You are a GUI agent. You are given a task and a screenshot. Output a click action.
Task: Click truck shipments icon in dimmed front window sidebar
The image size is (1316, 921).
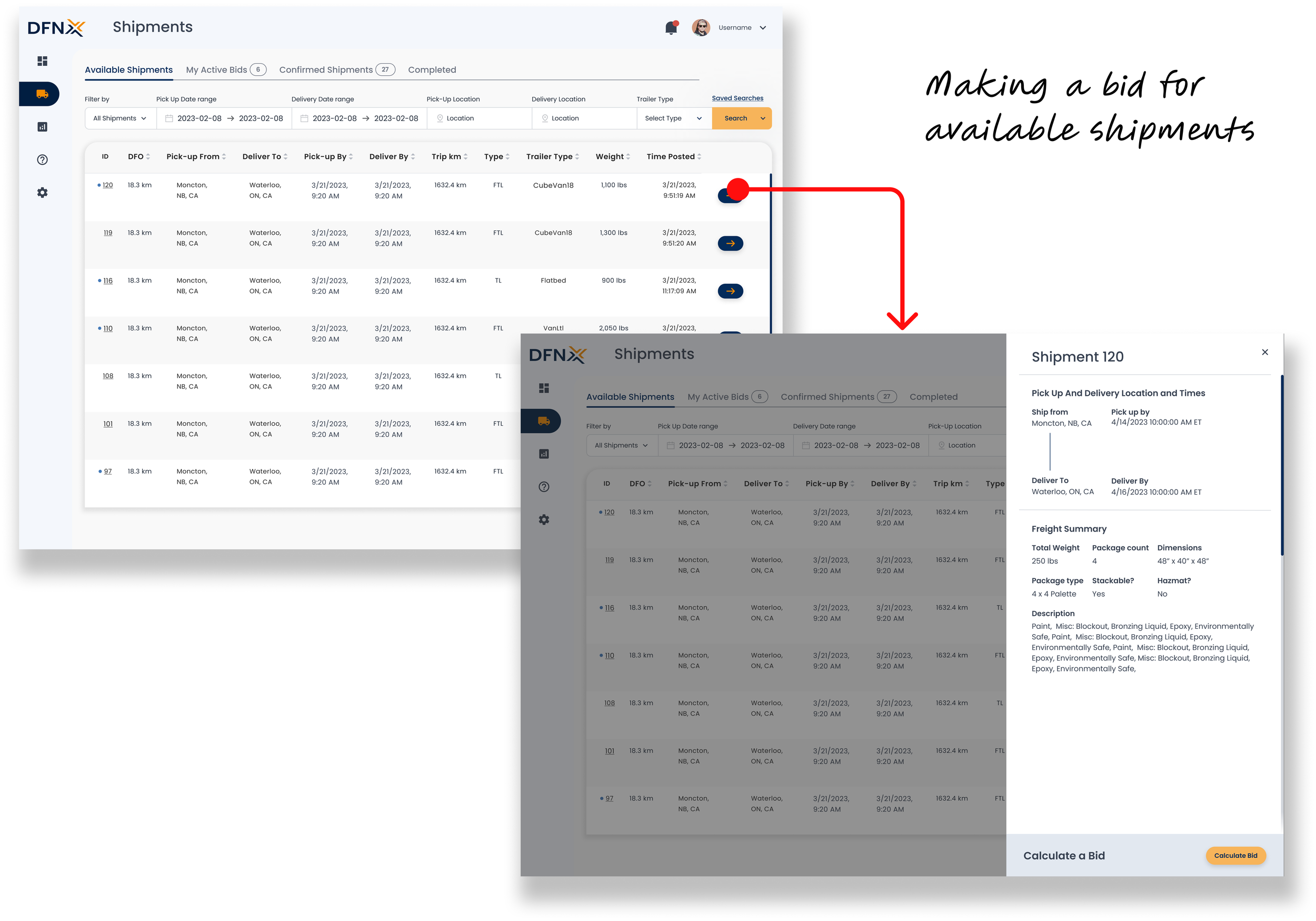coord(543,421)
